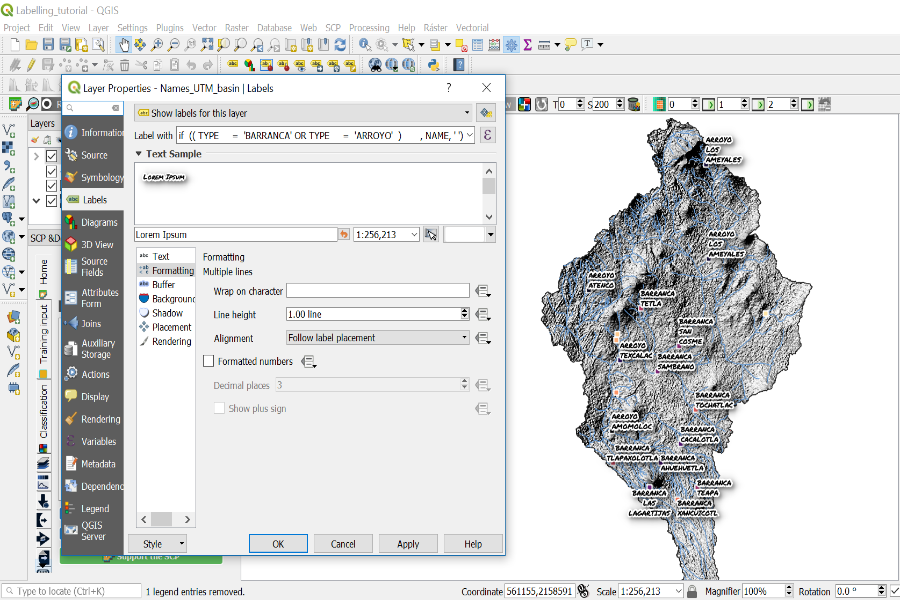This screenshot has width=900, height=600.
Task: Click the Lorem Ipsum sample text field
Action: tap(236, 234)
